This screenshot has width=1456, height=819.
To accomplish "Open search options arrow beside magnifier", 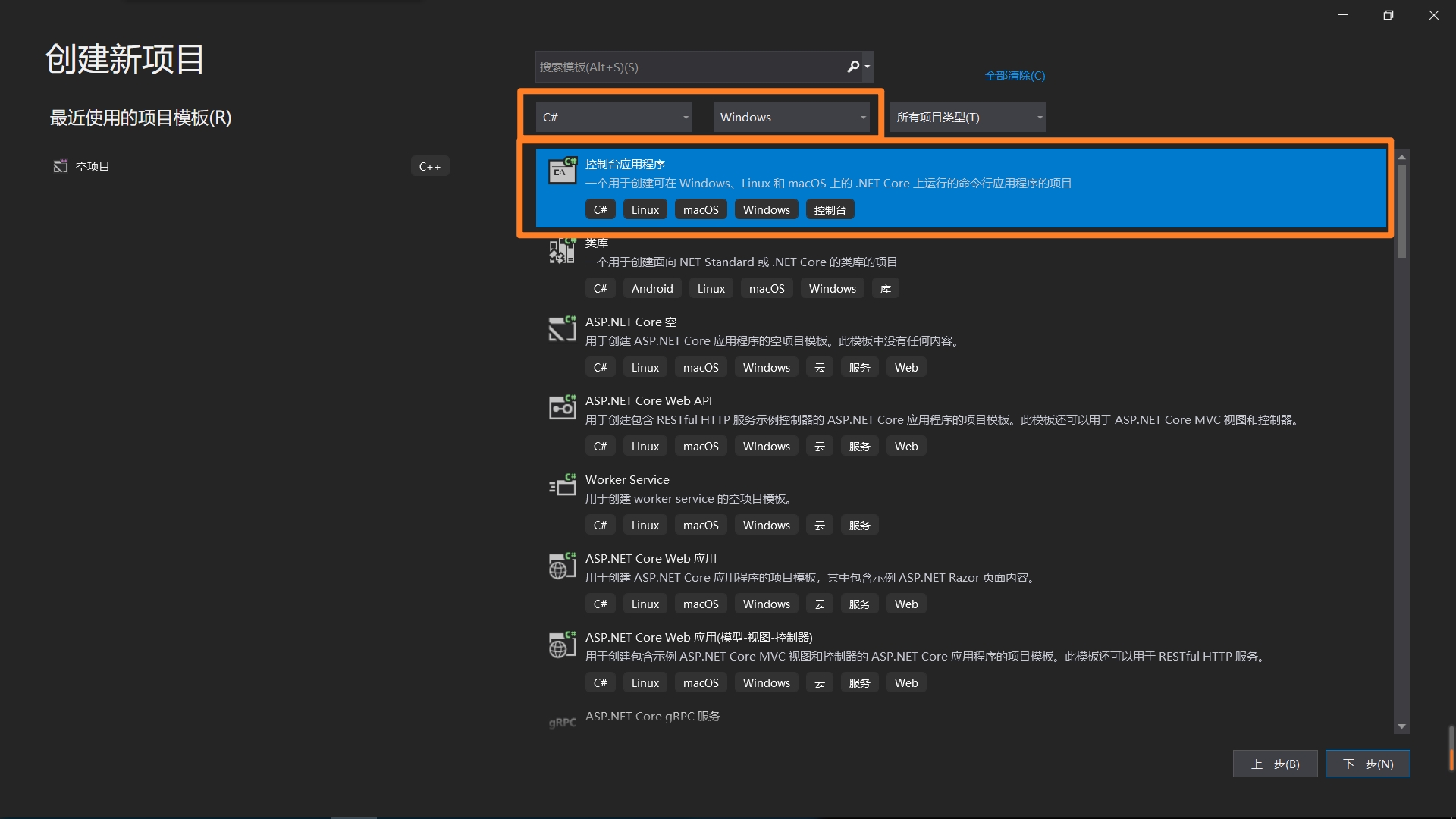I will pyautogui.click(x=868, y=67).
